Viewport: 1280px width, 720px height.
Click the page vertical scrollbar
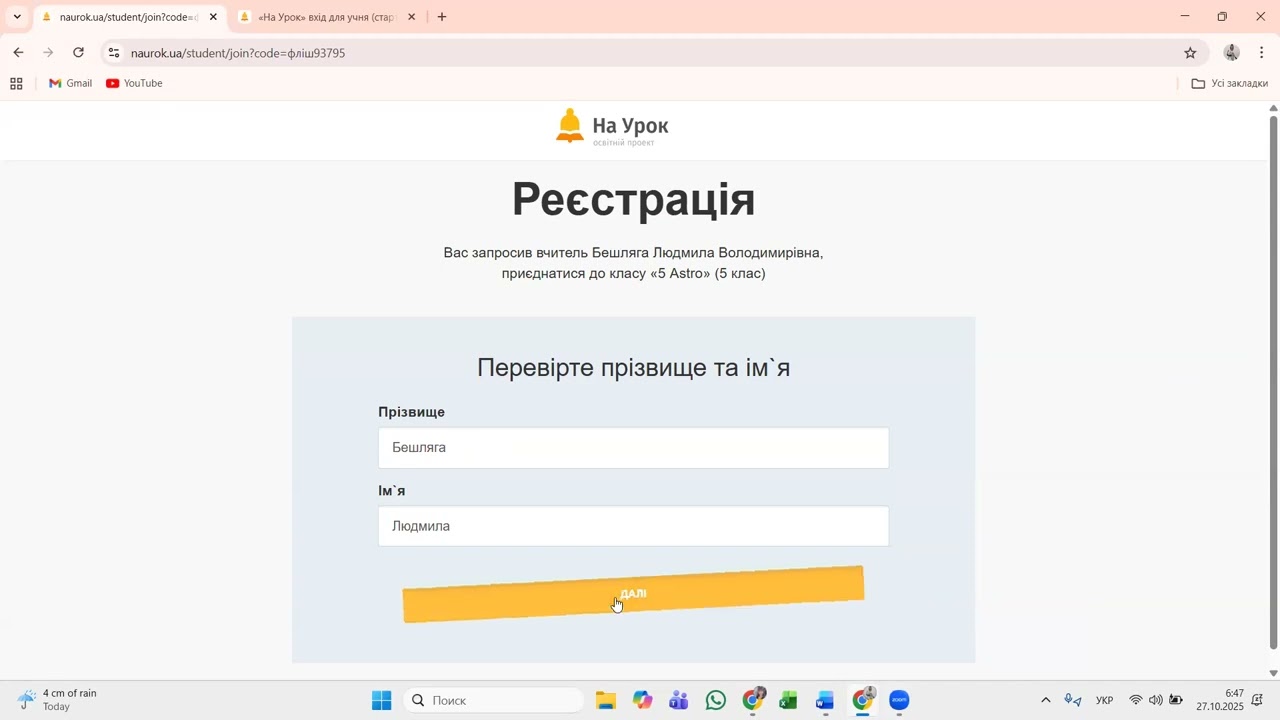tap(1273, 383)
